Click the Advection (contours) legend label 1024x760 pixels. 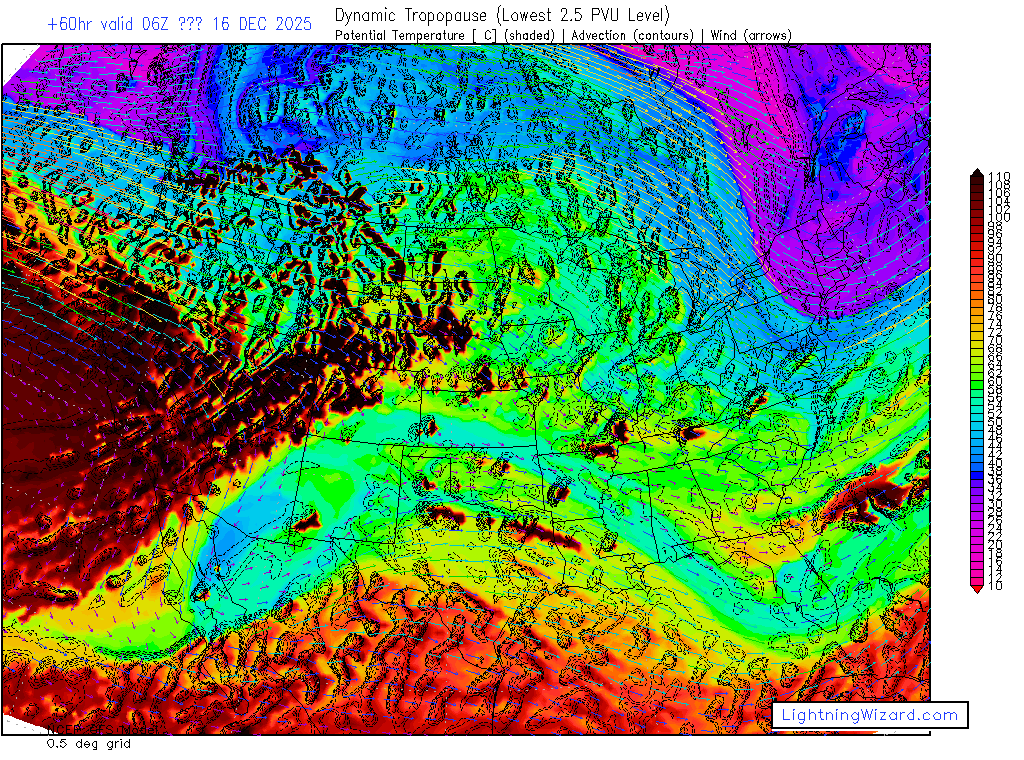[632, 35]
